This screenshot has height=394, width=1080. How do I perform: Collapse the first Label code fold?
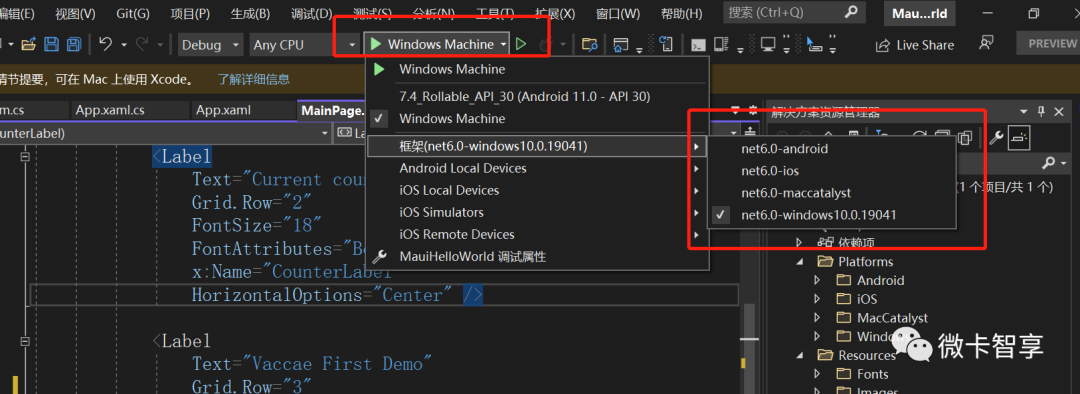click(x=26, y=157)
